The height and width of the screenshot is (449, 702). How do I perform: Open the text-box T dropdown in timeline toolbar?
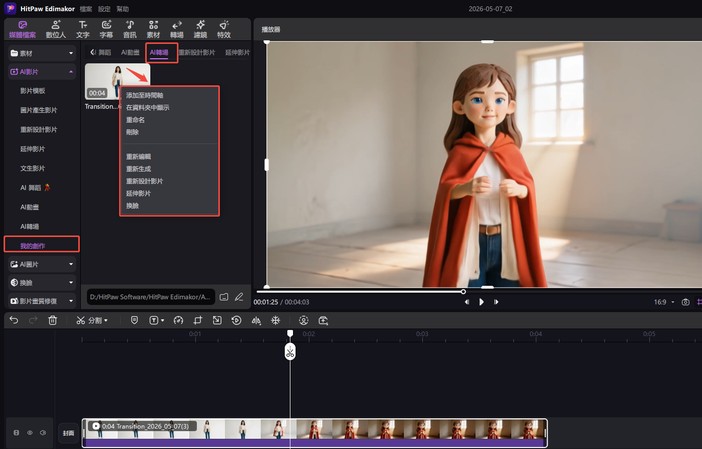click(x=163, y=321)
